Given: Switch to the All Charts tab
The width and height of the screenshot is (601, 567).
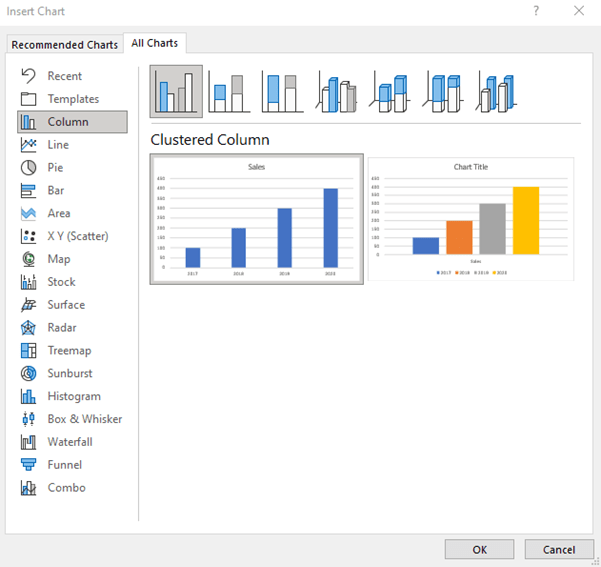Looking at the screenshot, I should 156,43.
